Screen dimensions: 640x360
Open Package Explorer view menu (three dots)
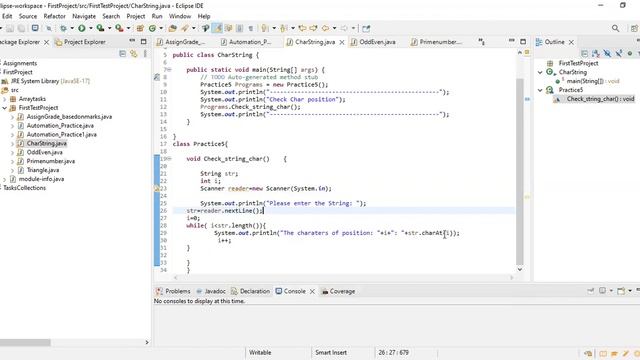[145, 53]
